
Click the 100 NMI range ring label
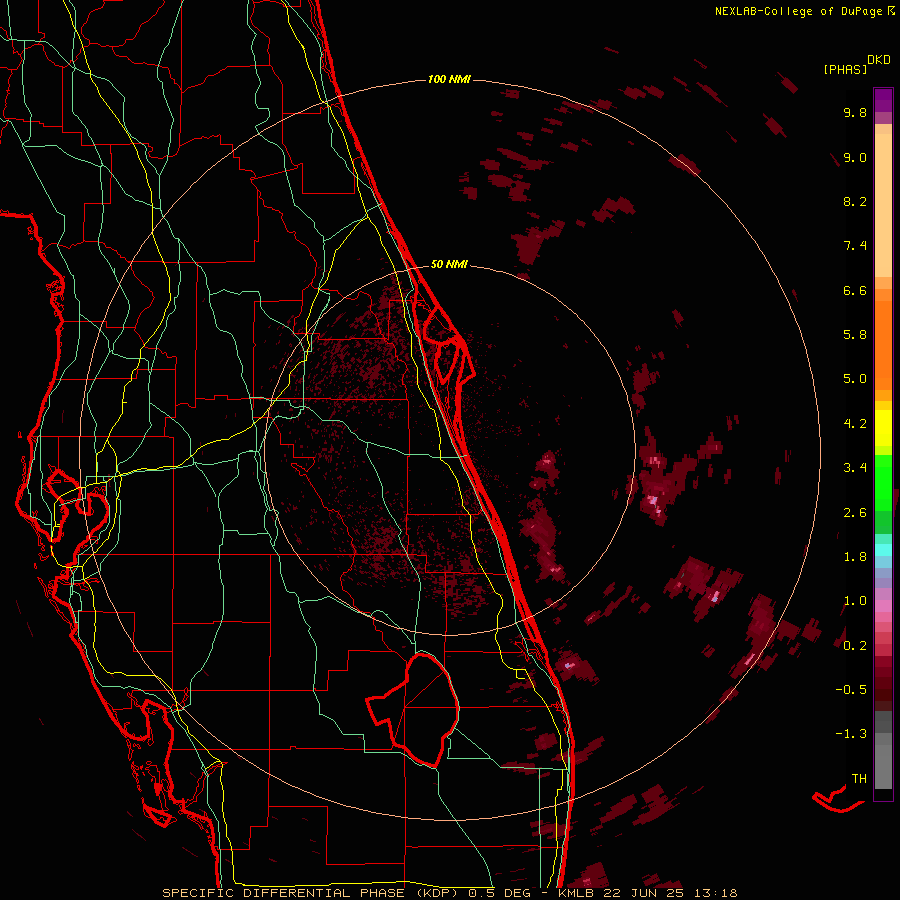(x=449, y=79)
